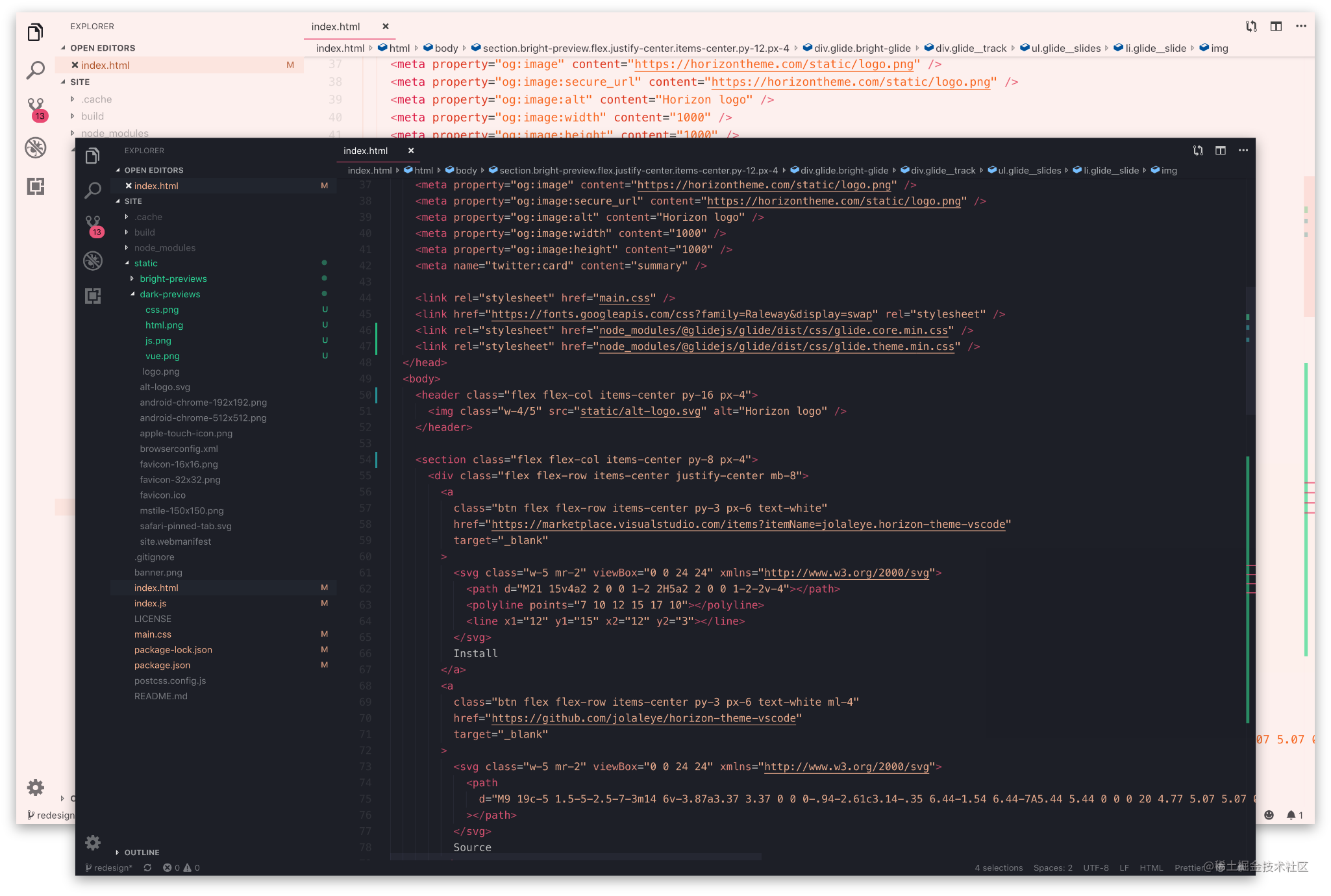Open Search in dark window activity bar
The height and width of the screenshot is (896, 1331).
[93, 190]
